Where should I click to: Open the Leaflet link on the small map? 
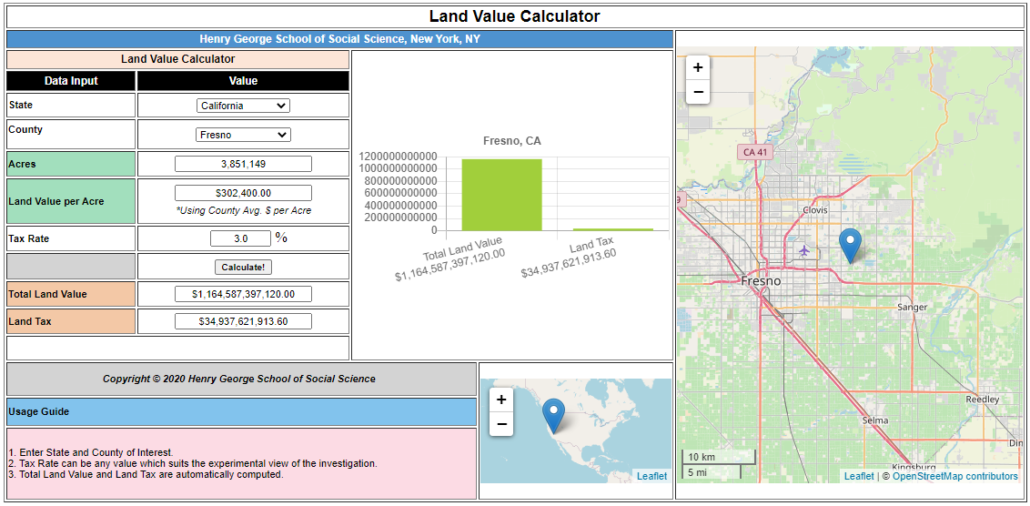[652, 476]
